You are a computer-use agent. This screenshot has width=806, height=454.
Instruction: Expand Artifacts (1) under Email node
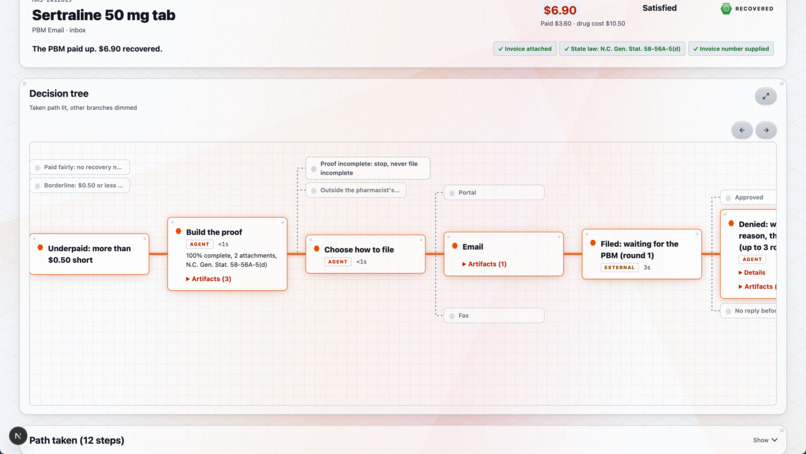coord(484,264)
